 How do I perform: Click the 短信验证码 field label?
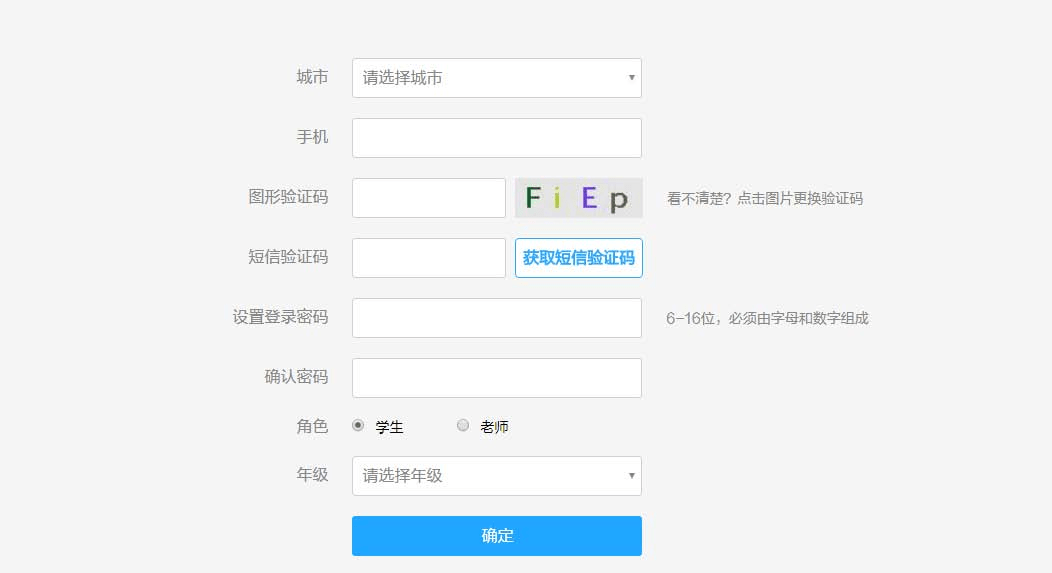click(x=288, y=257)
